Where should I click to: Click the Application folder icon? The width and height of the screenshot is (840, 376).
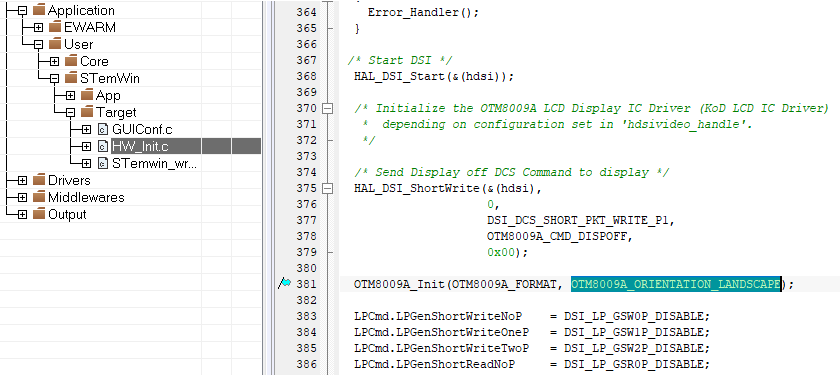[39, 11]
